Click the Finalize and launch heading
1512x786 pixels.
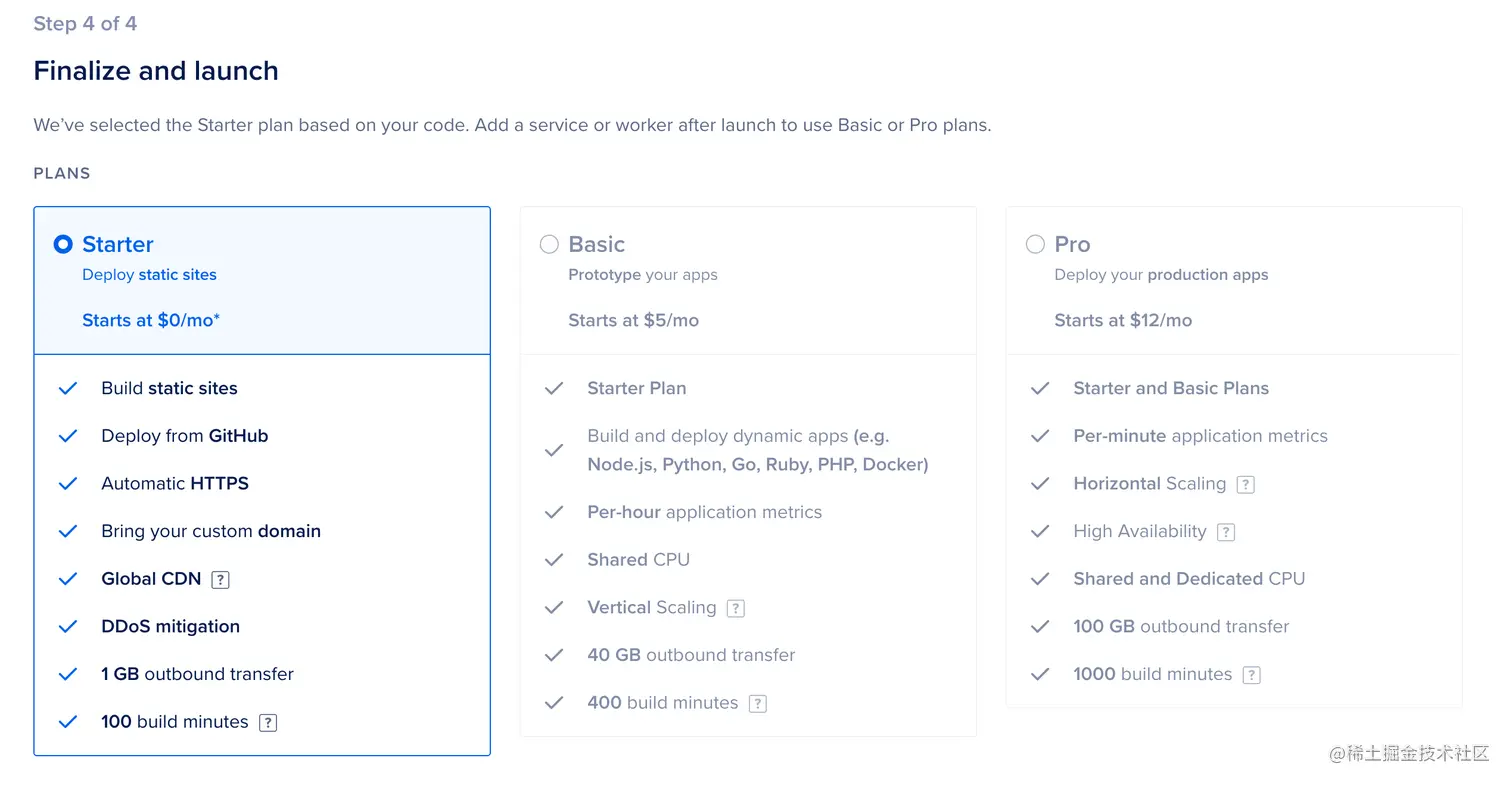[x=156, y=71]
